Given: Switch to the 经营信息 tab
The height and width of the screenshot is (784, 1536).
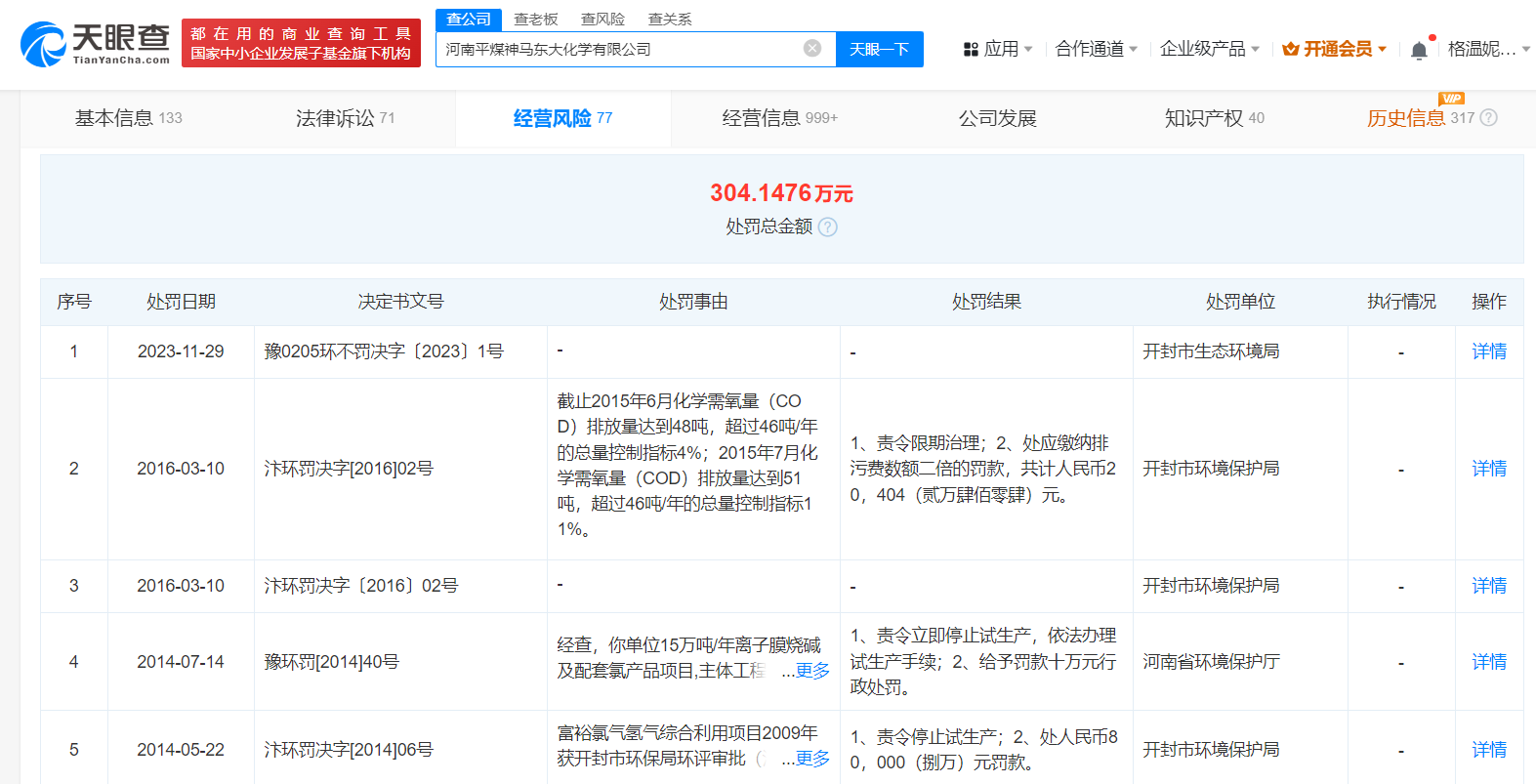Looking at the screenshot, I should click(x=779, y=118).
